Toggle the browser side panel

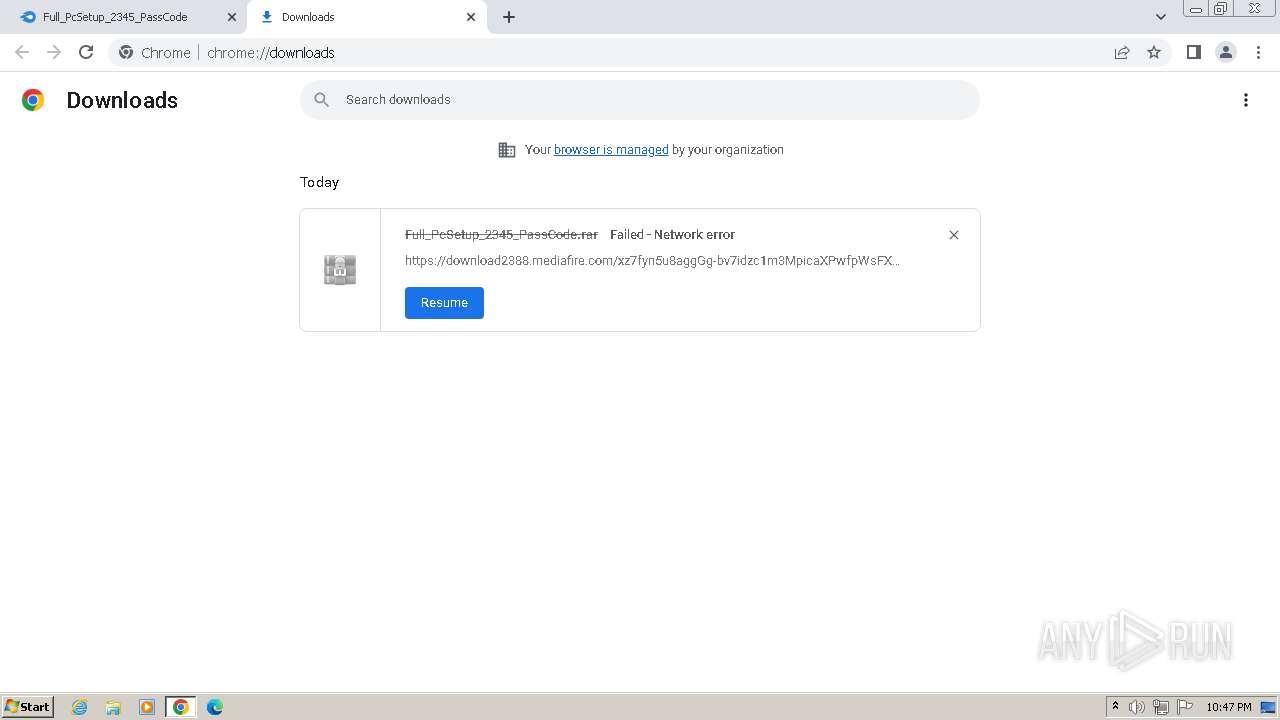pyautogui.click(x=1194, y=52)
